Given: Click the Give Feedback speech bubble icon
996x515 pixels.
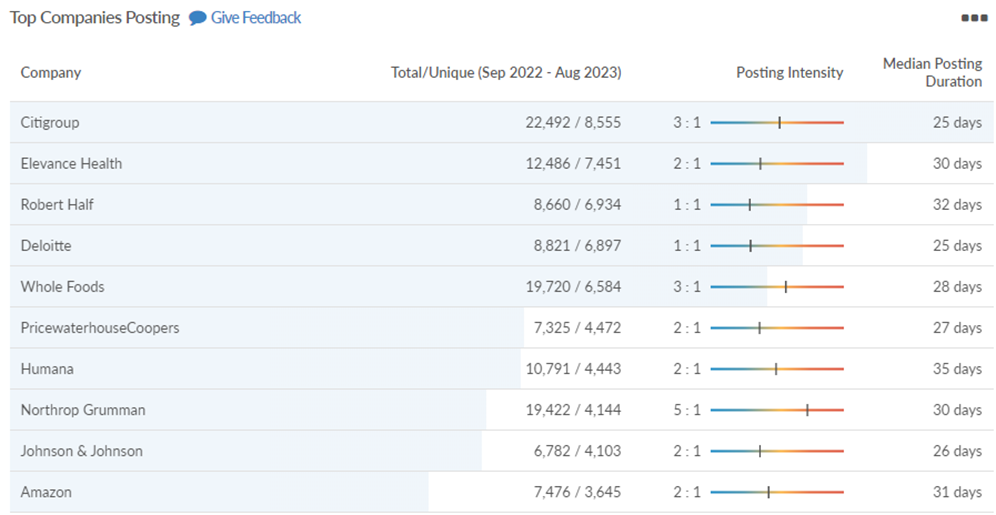Looking at the screenshot, I should tap(198, 18).
